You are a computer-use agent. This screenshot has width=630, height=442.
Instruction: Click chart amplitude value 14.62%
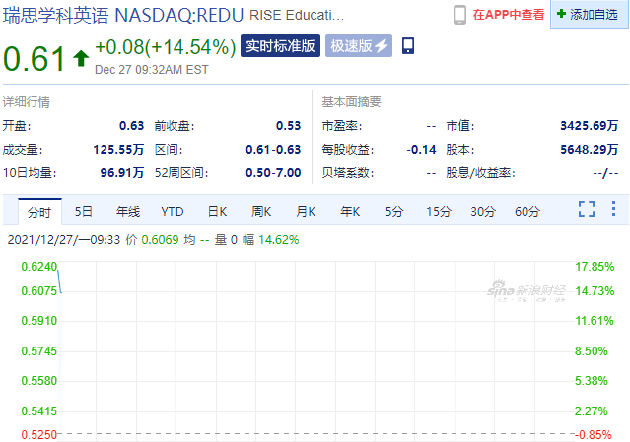279,240
